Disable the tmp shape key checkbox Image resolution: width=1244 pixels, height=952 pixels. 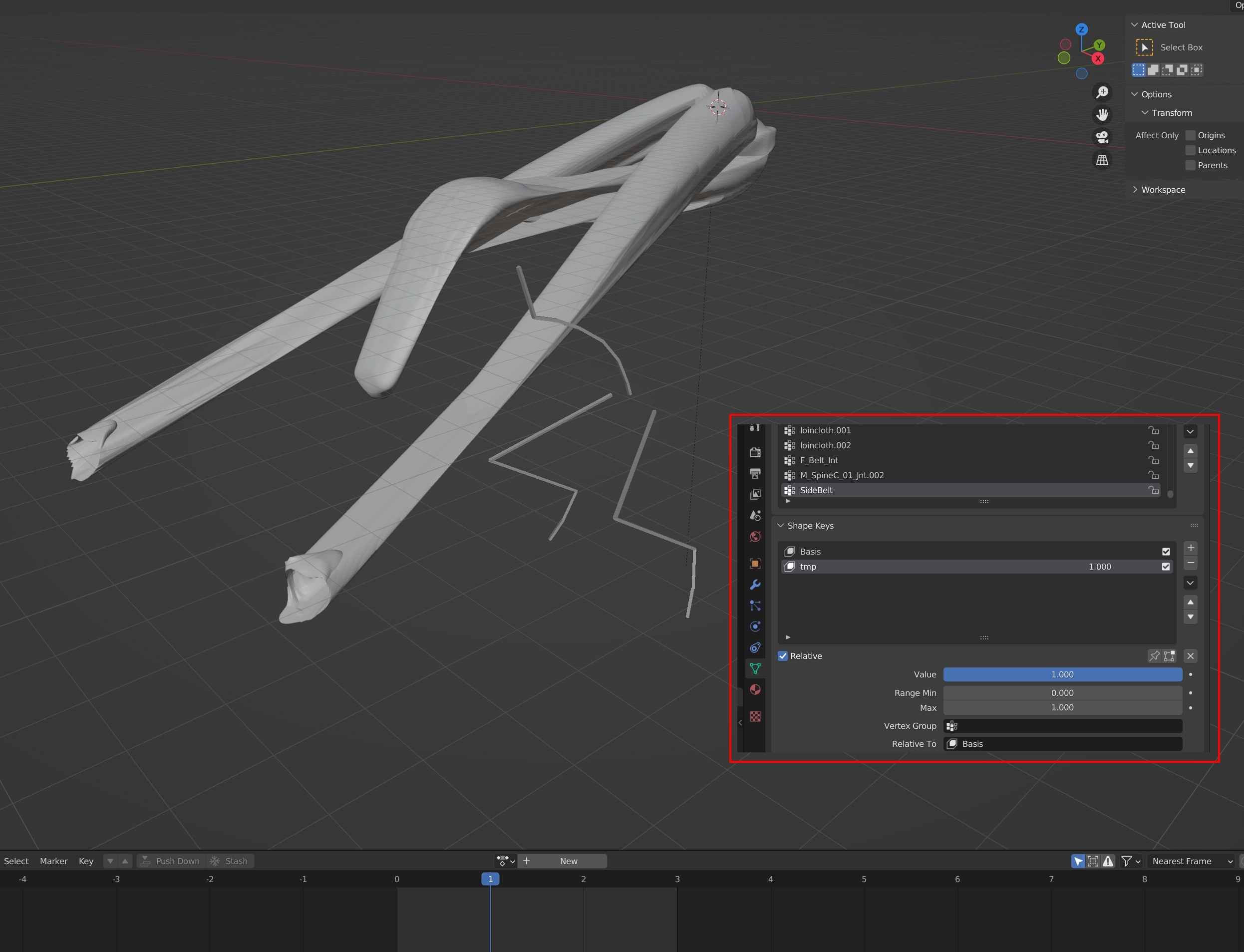coord(1166,567)
